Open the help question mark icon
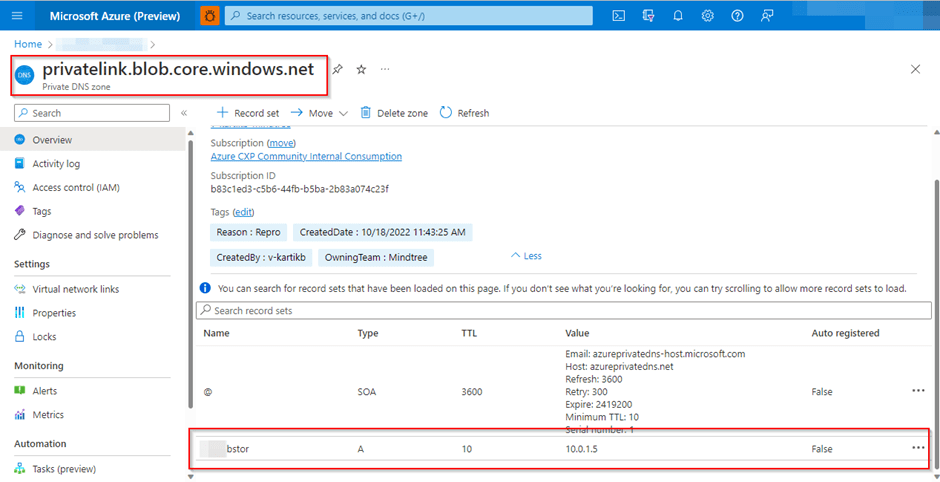The image size is (940, 482). 737,16
